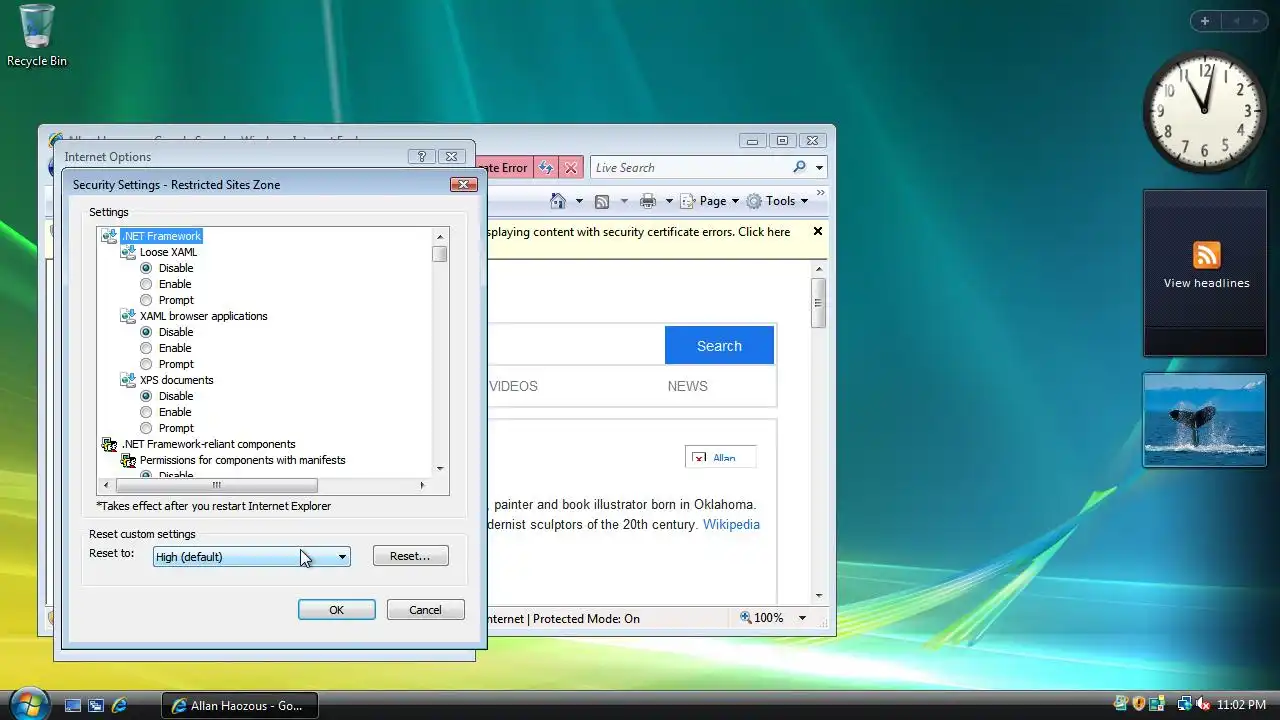Select .NET Framework-reliant components item
This screenshot has height=720, width=1280.
tap(208, 444)
